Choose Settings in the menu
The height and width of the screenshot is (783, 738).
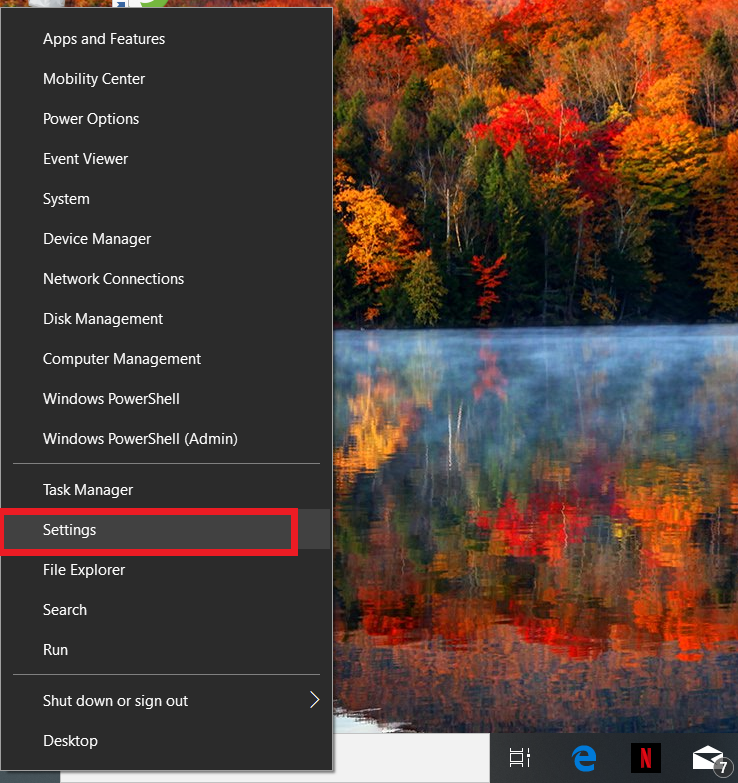point(166,529)
